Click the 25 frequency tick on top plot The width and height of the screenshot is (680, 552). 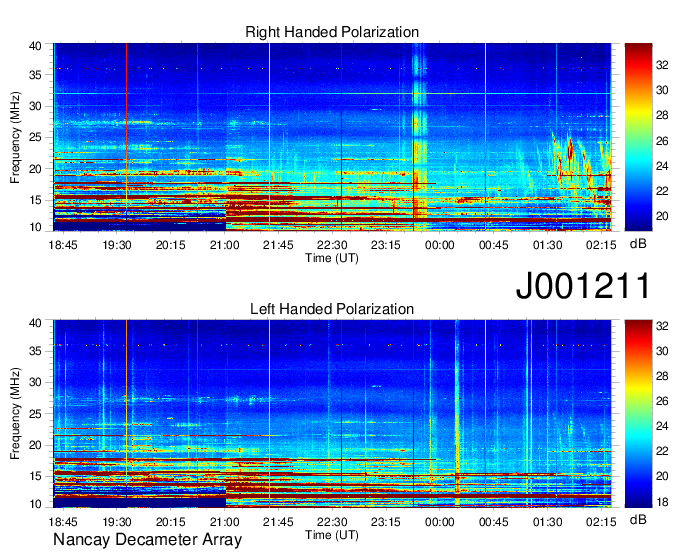[x=35, y=138]
